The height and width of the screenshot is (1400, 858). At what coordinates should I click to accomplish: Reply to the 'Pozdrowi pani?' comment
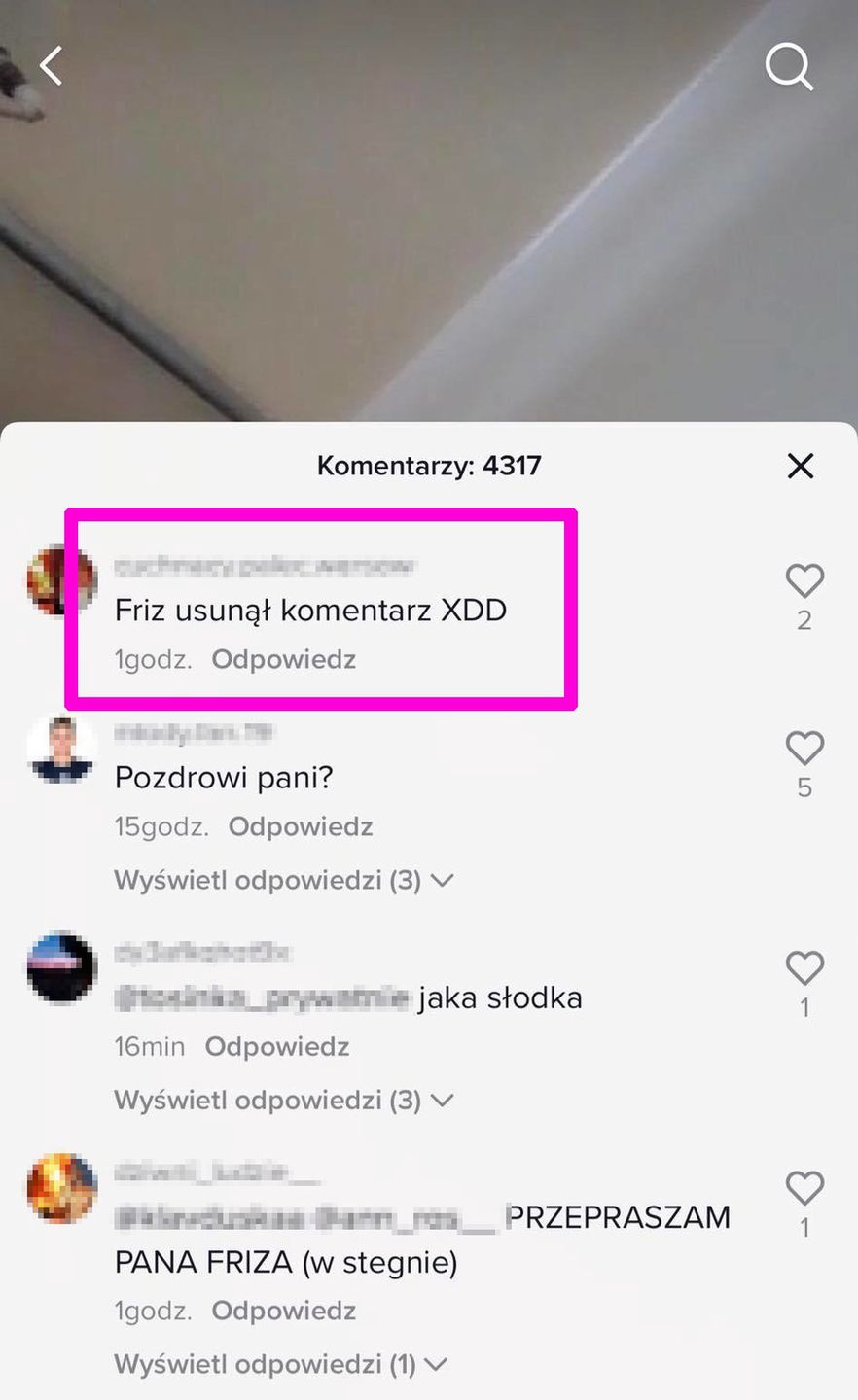coord(301,826)
